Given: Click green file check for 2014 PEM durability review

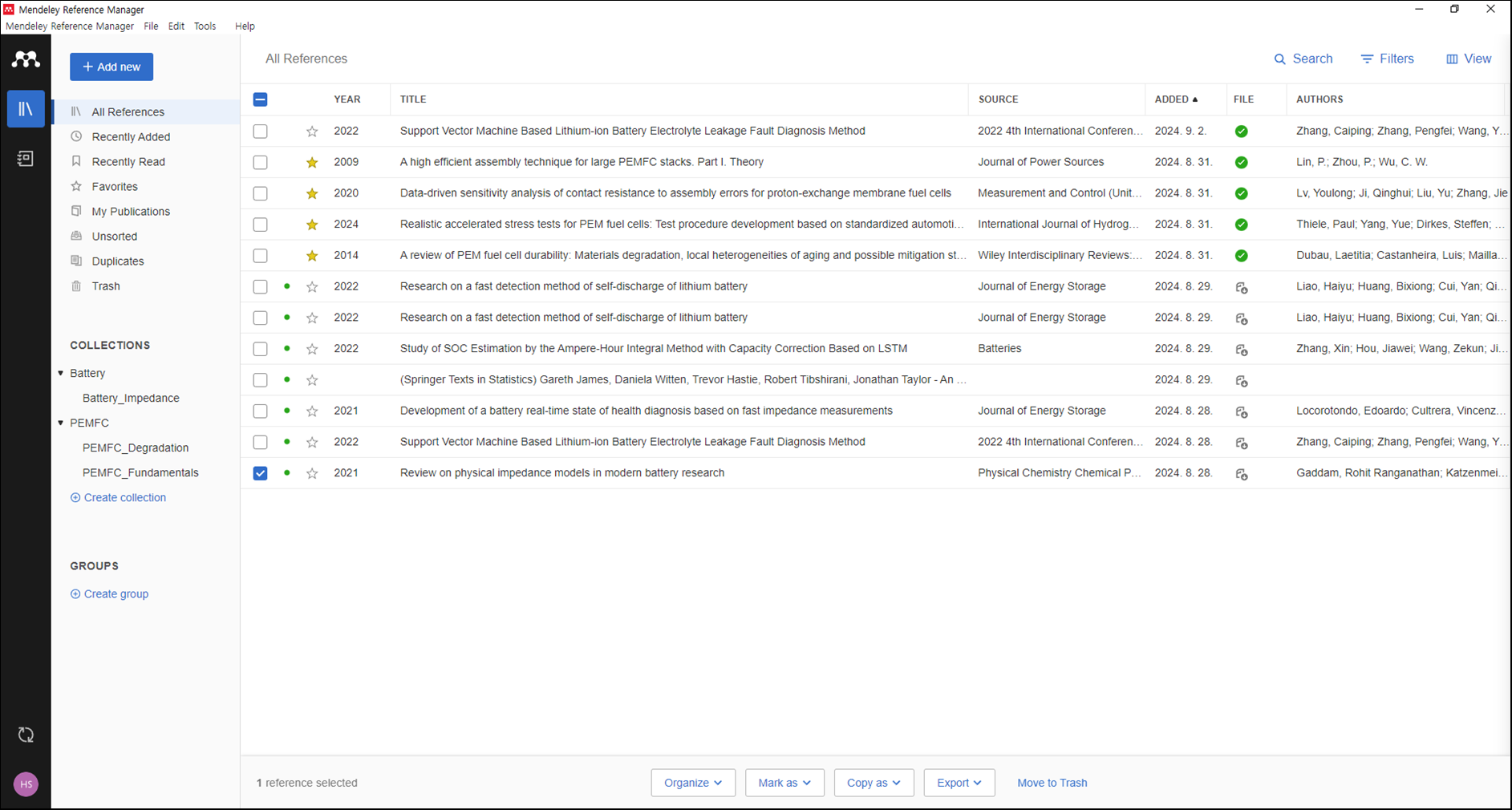Looking at the screenshot, I should click(1241, 256).
